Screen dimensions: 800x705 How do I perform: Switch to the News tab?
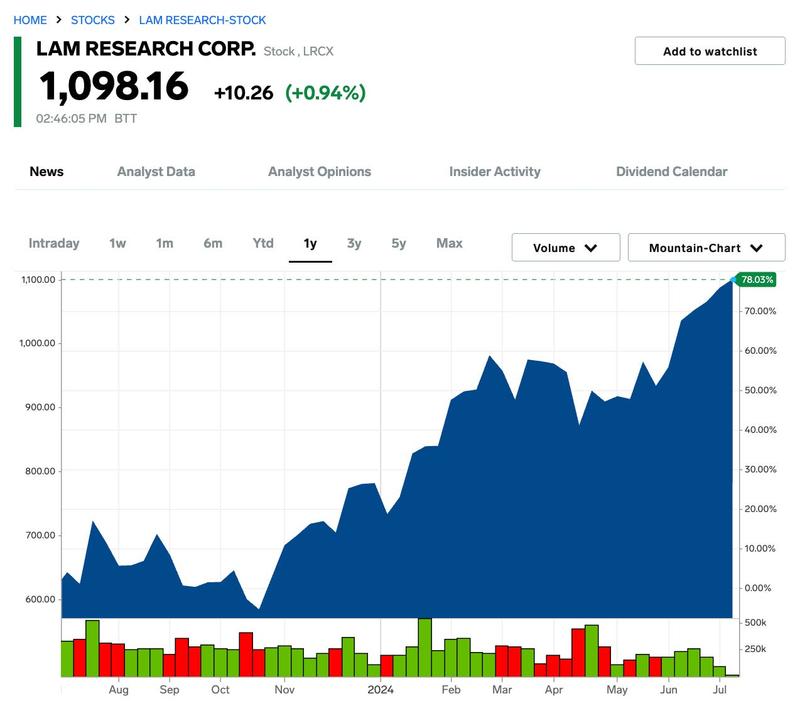tap(46, 171)
